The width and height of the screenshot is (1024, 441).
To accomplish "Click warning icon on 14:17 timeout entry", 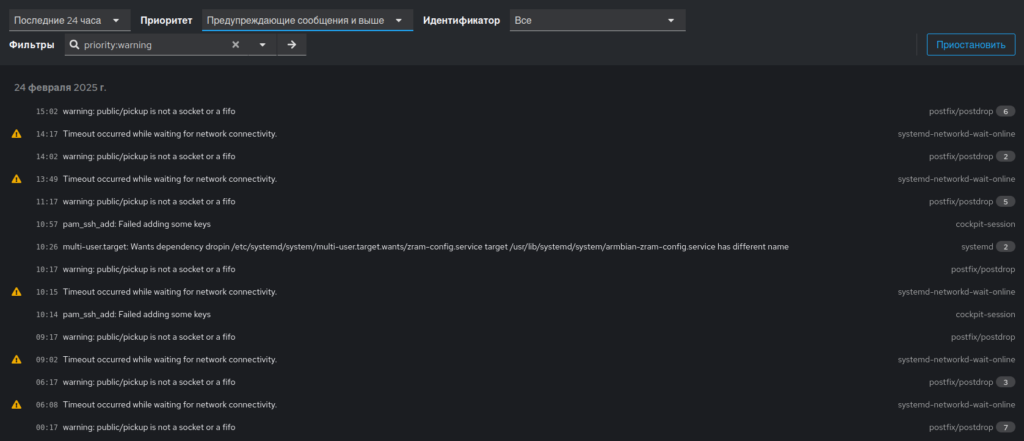I will coord(16,134).
